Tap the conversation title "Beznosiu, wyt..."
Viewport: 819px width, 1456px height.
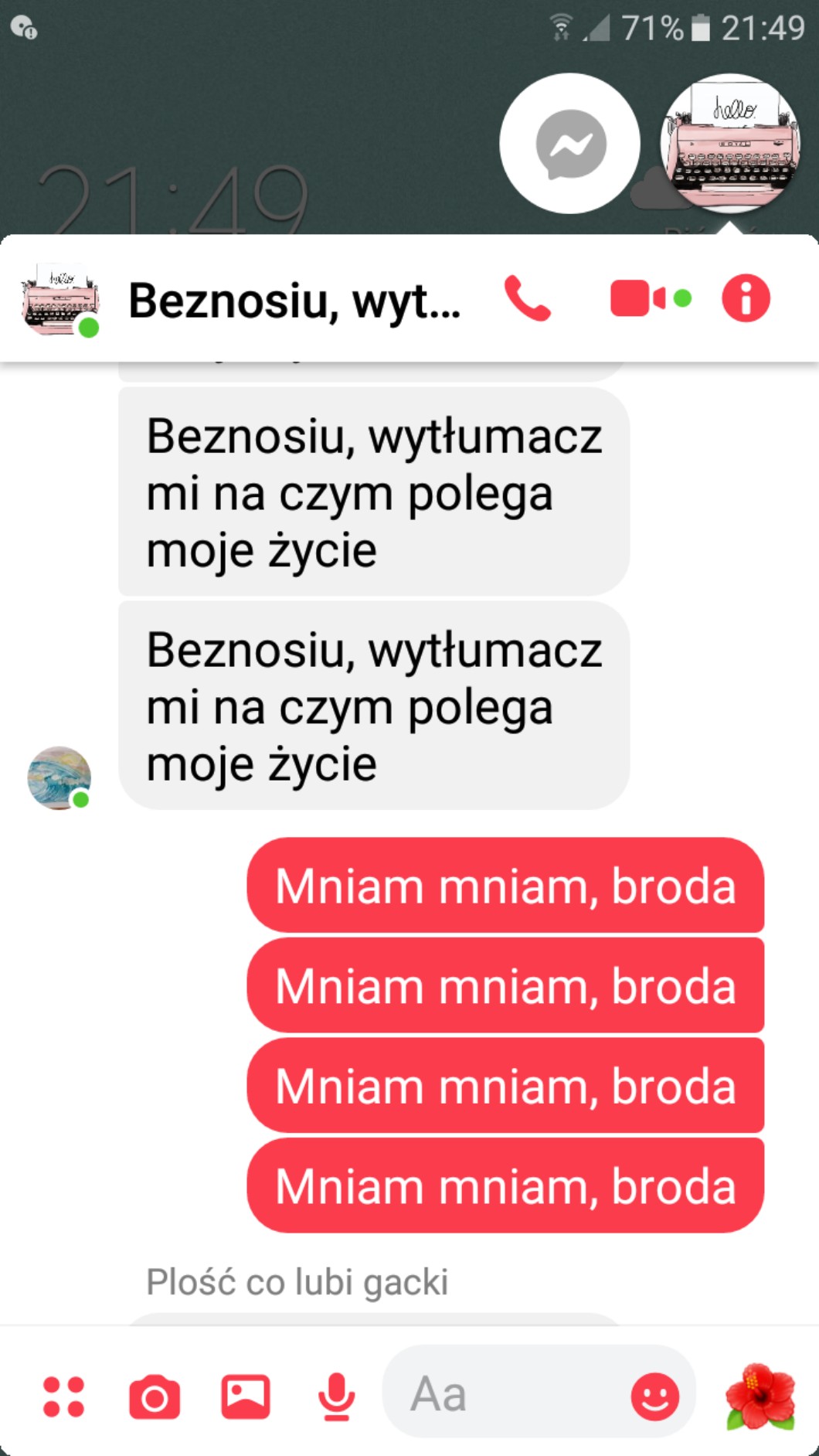point(294,300)
